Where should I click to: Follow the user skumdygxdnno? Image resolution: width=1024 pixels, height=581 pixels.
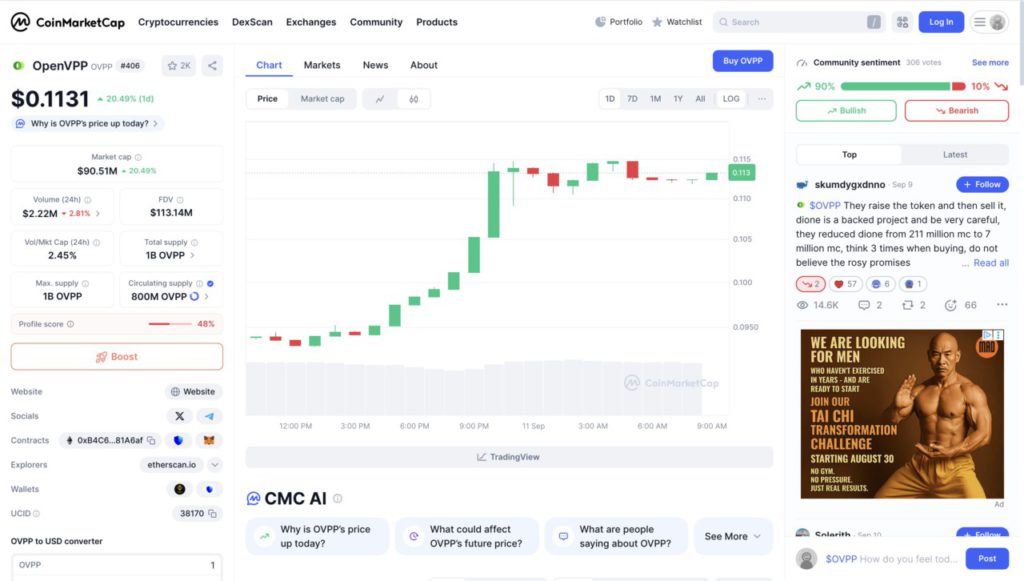click(981, 184)
